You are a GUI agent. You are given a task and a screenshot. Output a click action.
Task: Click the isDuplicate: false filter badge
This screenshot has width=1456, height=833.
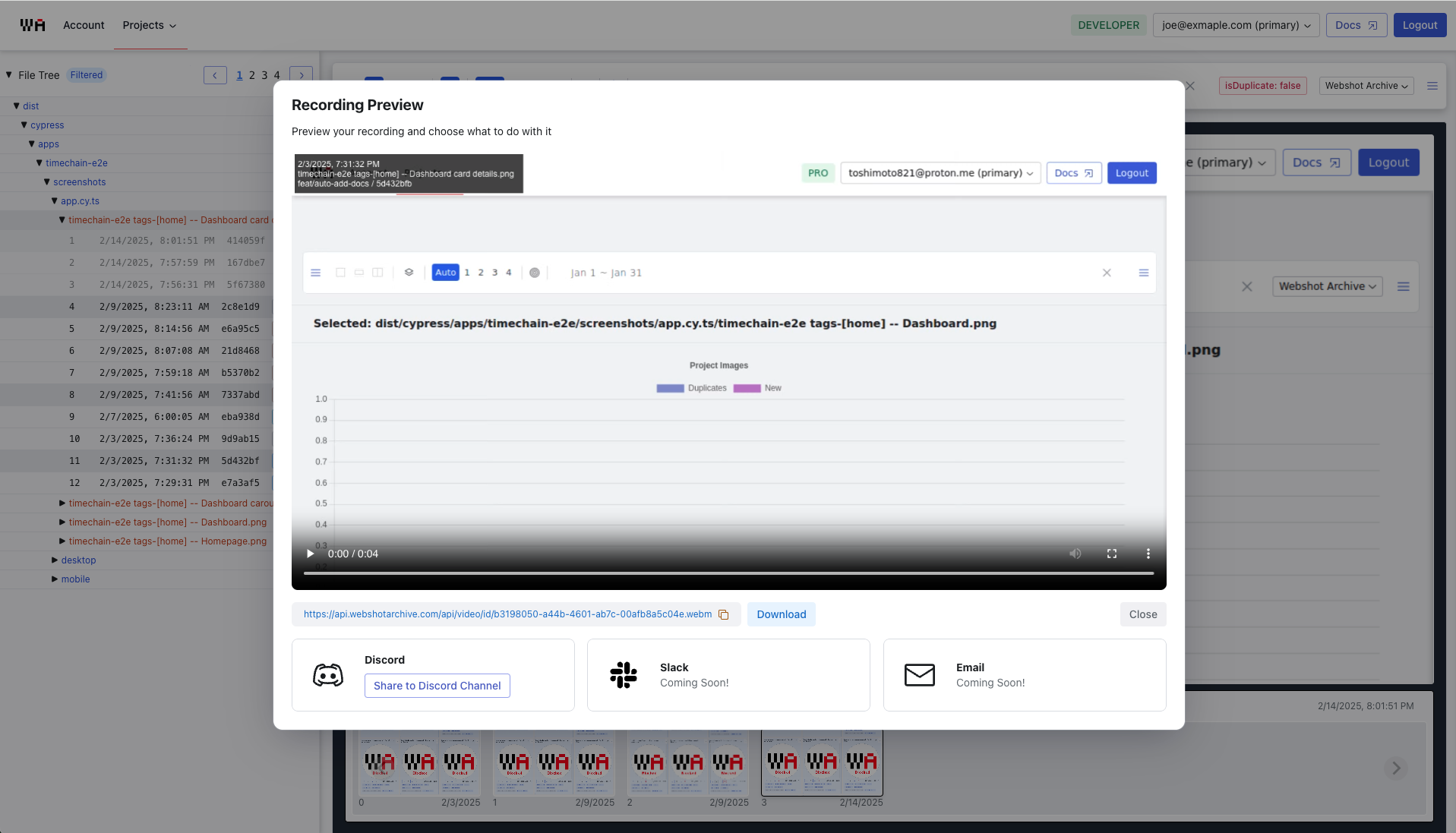pos(1263,86)
